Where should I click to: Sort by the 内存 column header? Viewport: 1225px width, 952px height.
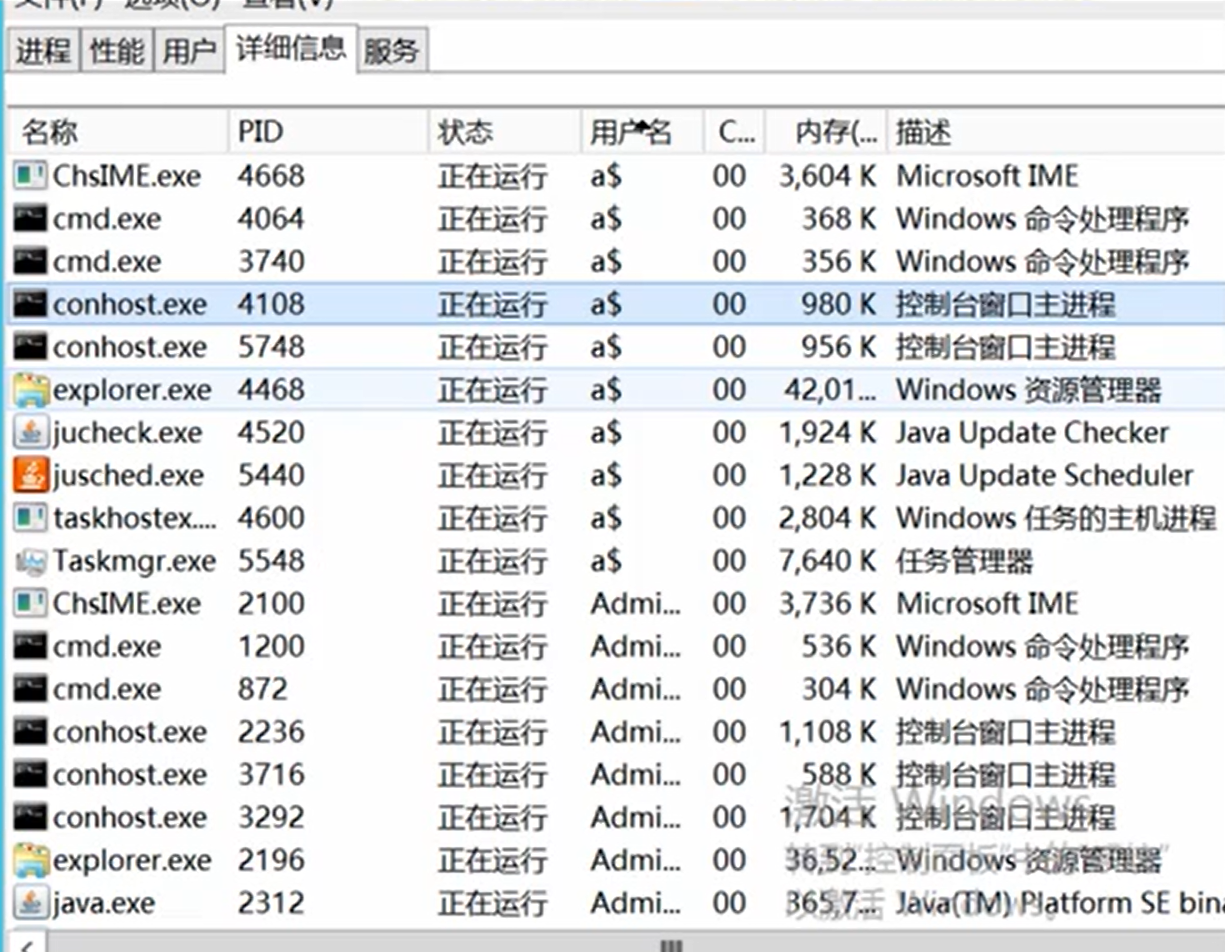coord(826,132)
